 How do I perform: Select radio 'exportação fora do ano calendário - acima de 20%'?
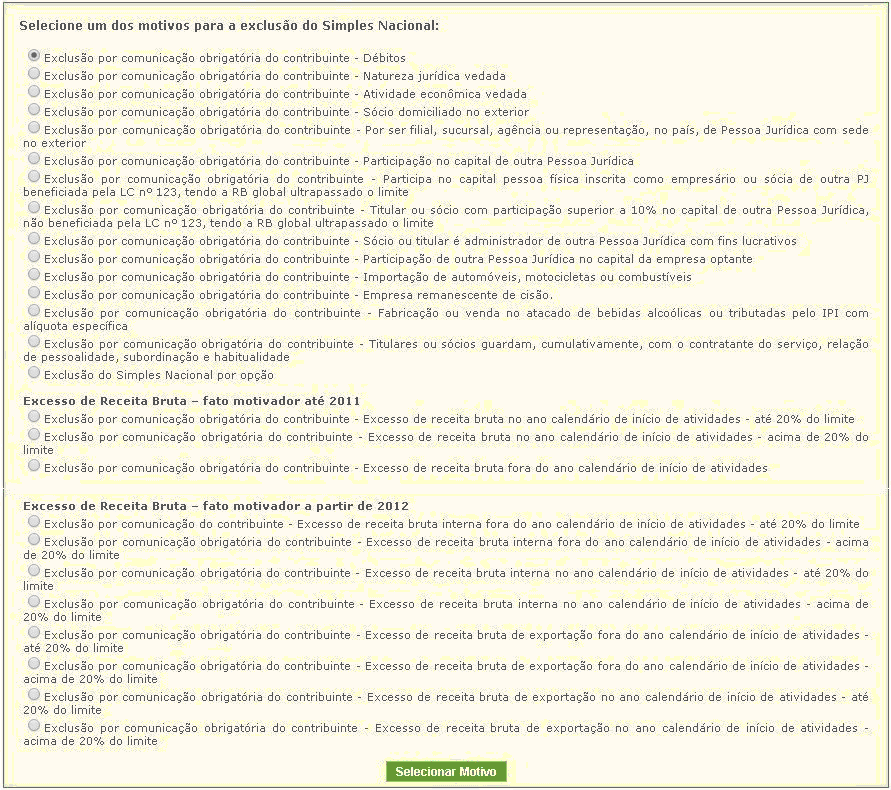[x=34, y=663]
